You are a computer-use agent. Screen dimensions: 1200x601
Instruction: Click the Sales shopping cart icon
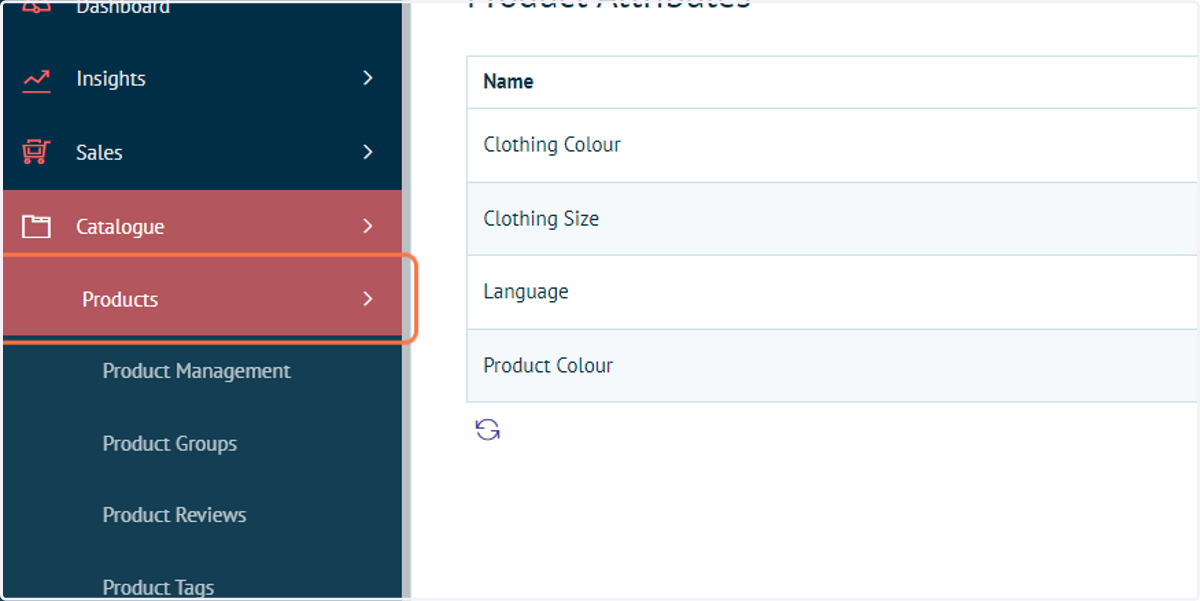click(x=36, y=153)
